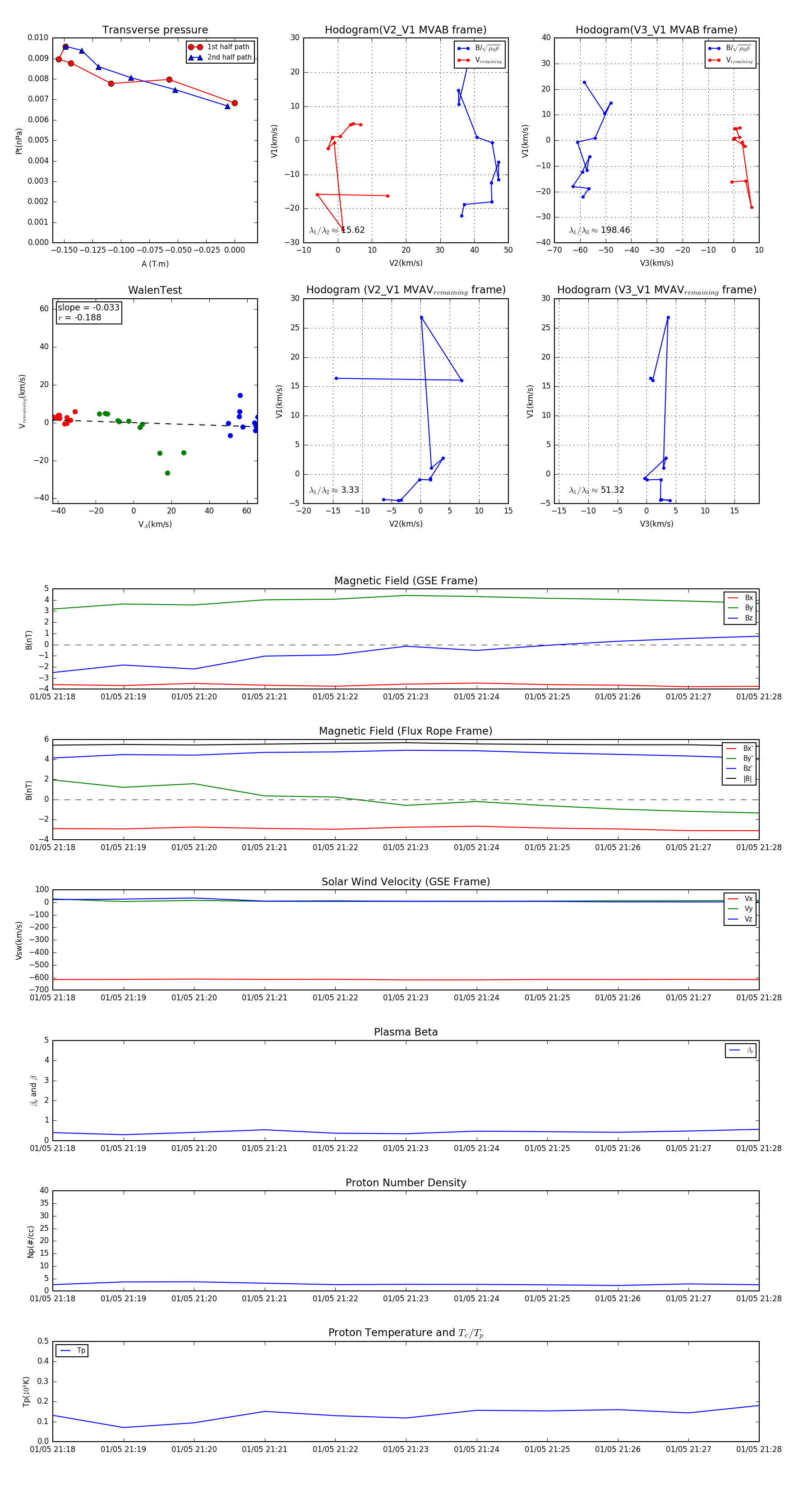Click the "Hodogram(V2_V1 MVAB frame)" title

[x=406, y=30]
